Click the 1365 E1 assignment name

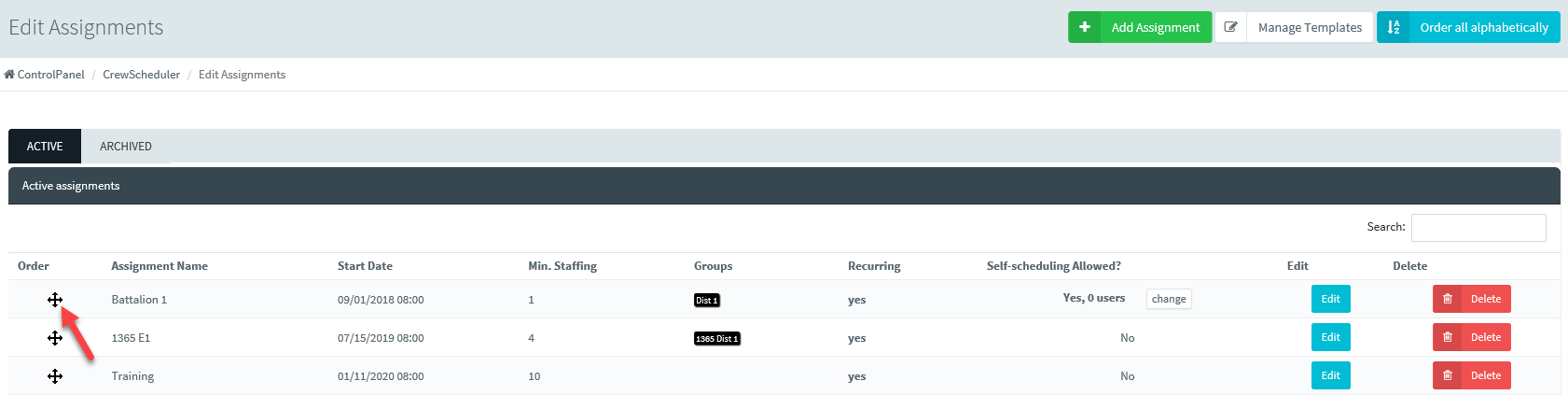(131, 338)
